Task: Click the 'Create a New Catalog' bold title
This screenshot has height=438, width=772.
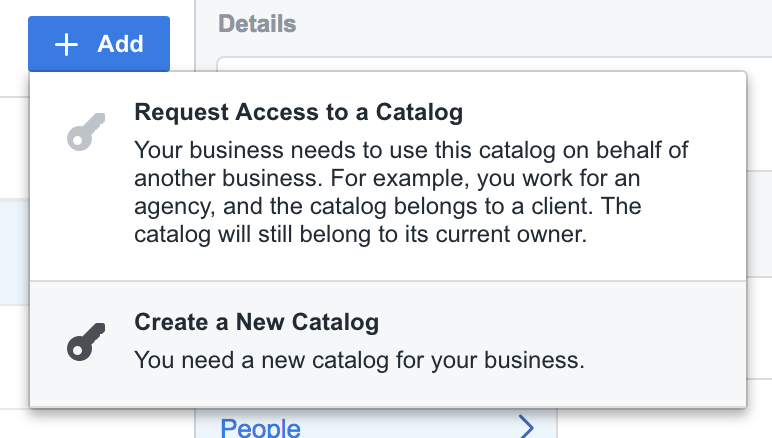Action: [x=257, y=323]
